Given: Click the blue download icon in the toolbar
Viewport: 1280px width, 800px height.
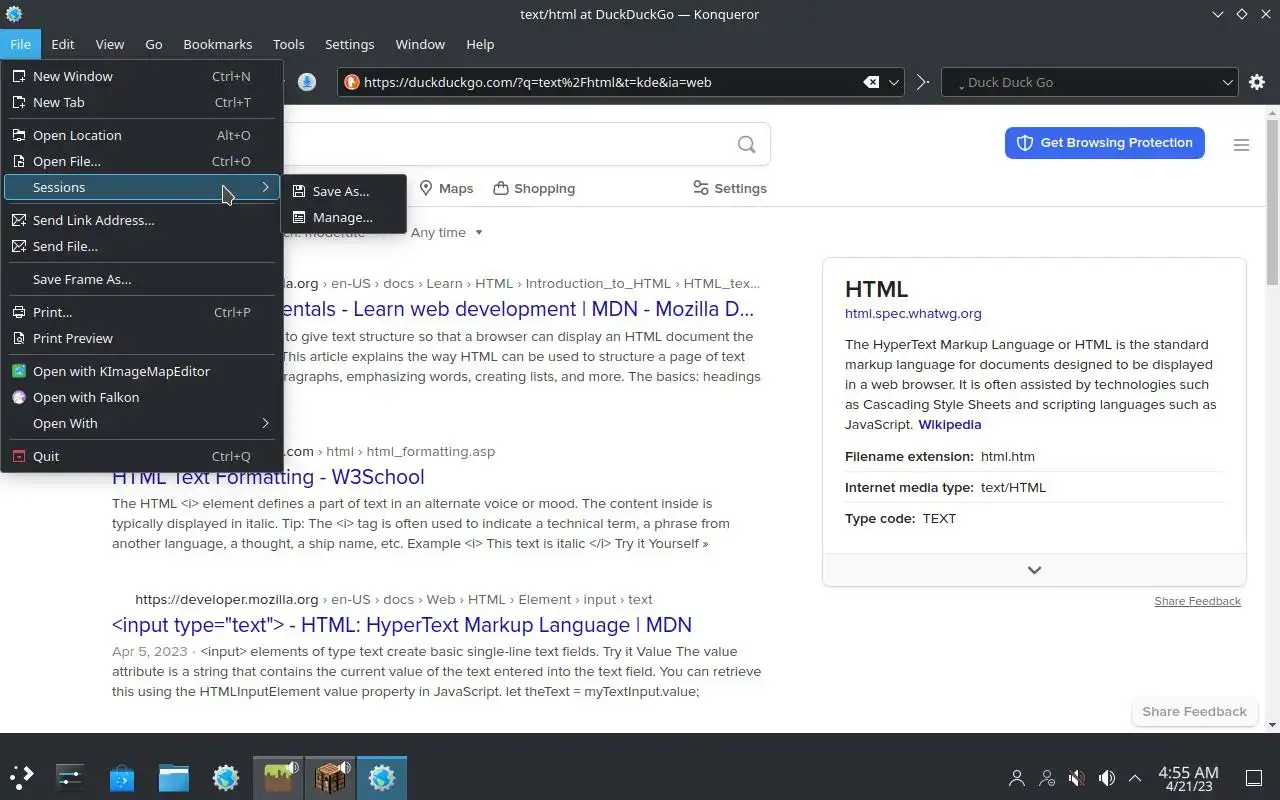Looking at the screenshot, I should (307, 82).
